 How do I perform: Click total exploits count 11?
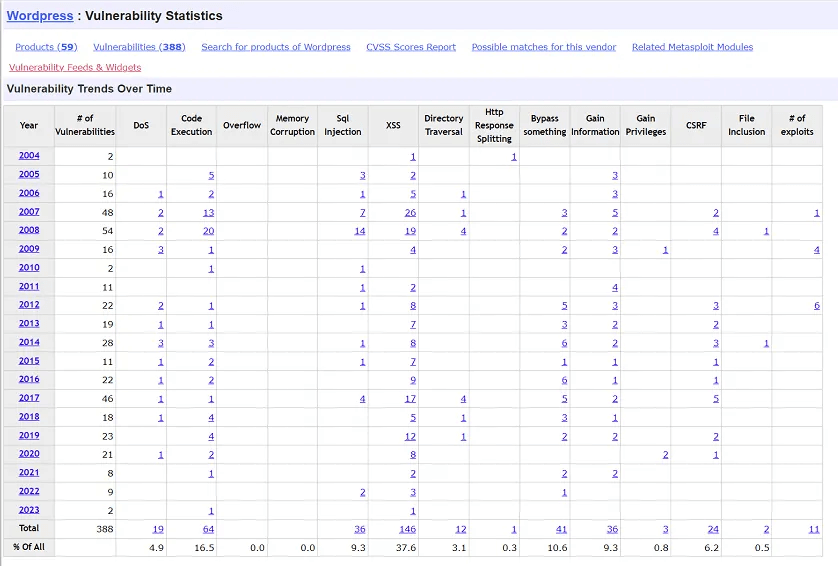(814, 529)
